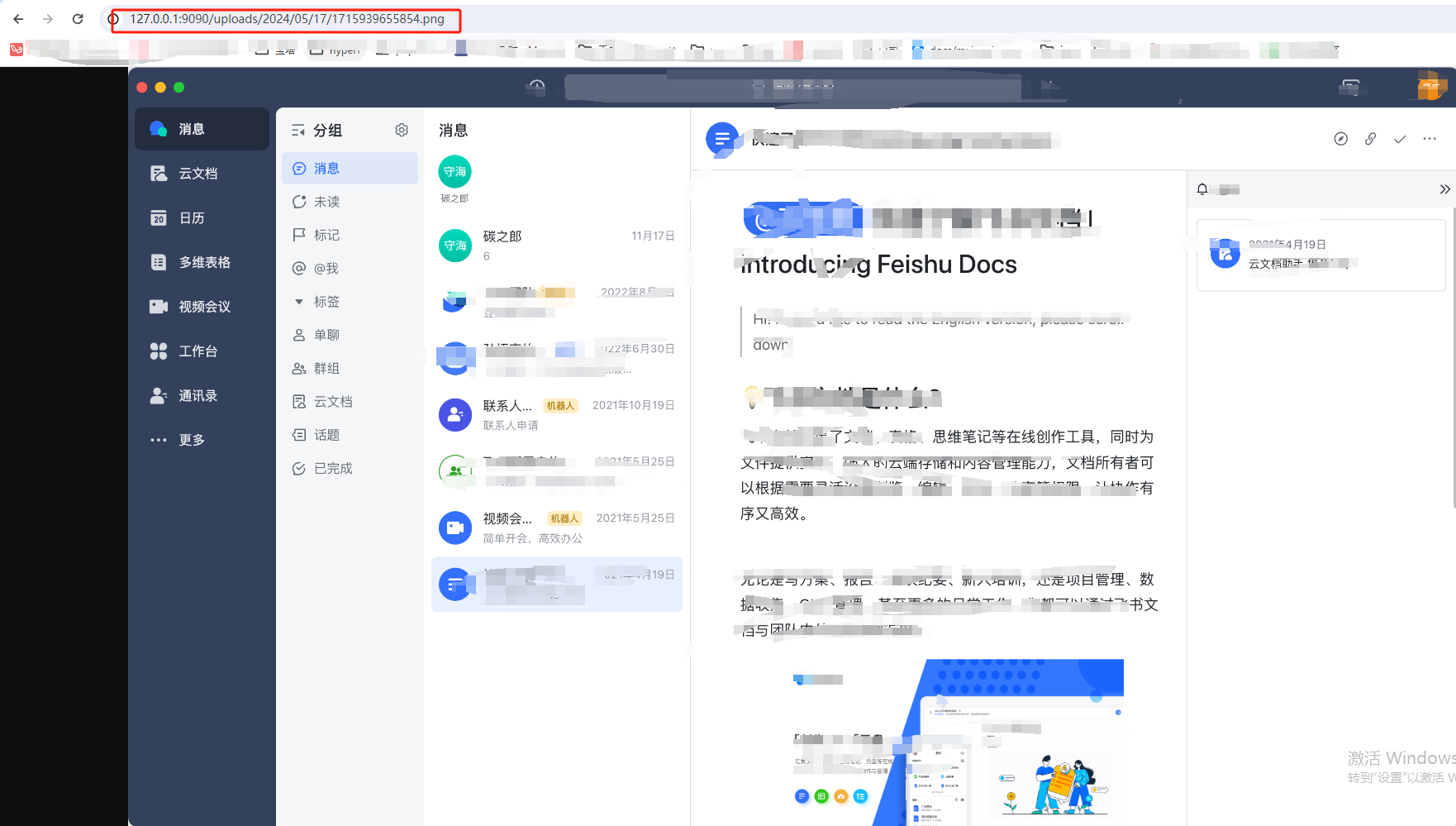This screenshot has height=826, width=1456.
Task: Click the Introducing Feishu Docs heading
Action: (x=879, y=265)
